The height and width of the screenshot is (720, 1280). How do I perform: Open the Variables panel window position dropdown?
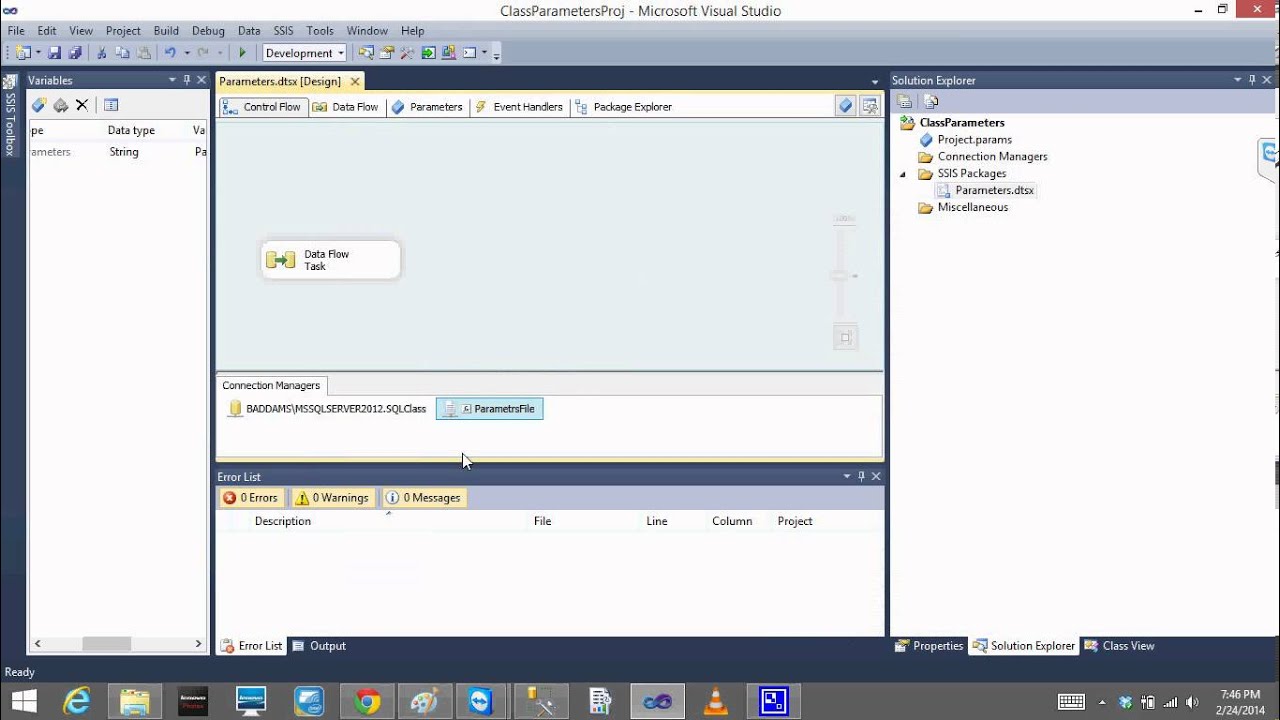coord(172,80)
